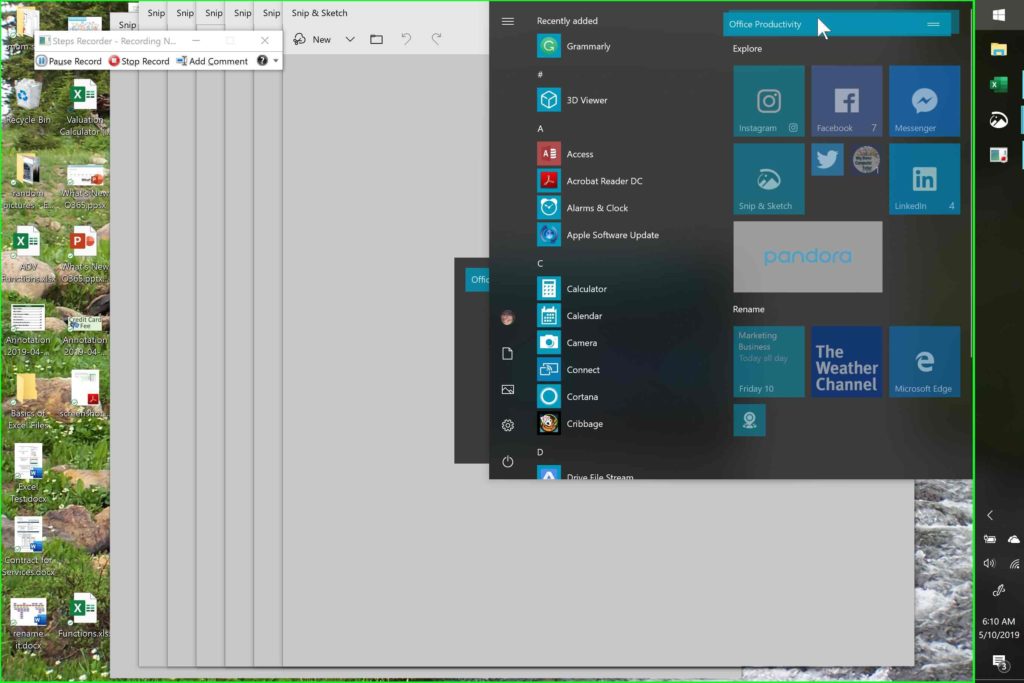Jump to letters via the 'A' header
Screen dimensions: 1024x683
(540, 129)
